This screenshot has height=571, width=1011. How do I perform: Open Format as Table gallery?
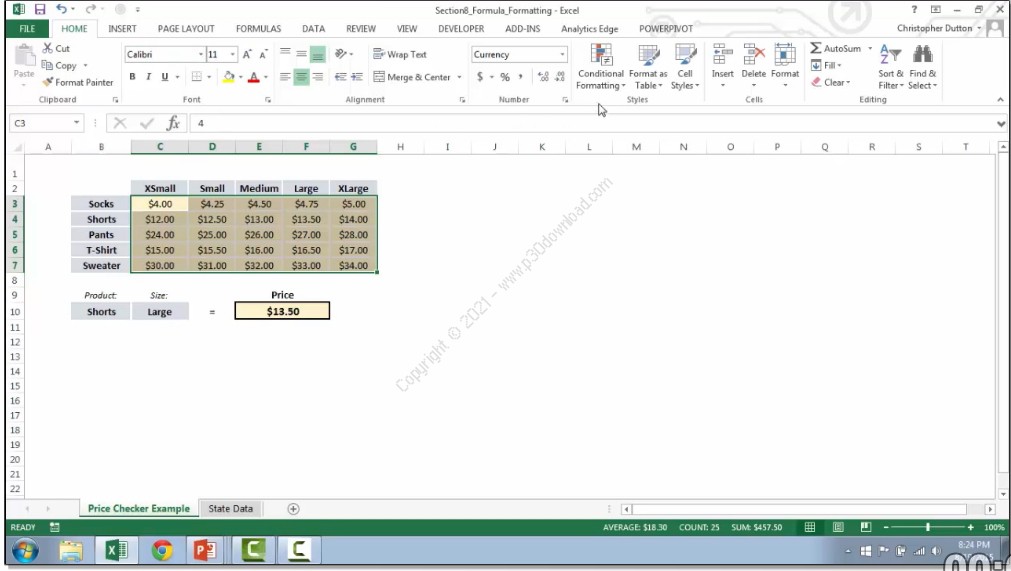point(648,67)
